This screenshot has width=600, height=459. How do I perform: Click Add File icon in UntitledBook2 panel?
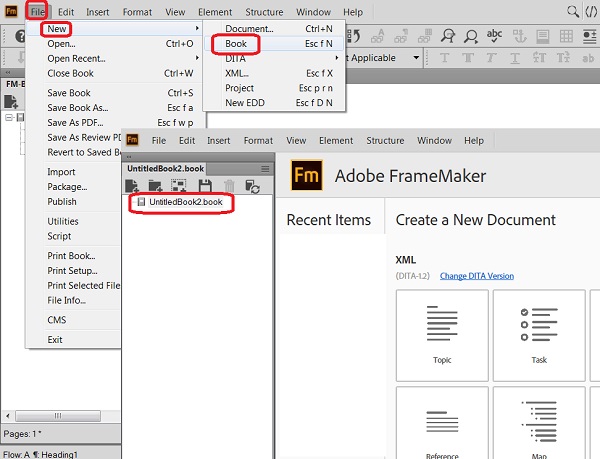click(x=132, y=186)
